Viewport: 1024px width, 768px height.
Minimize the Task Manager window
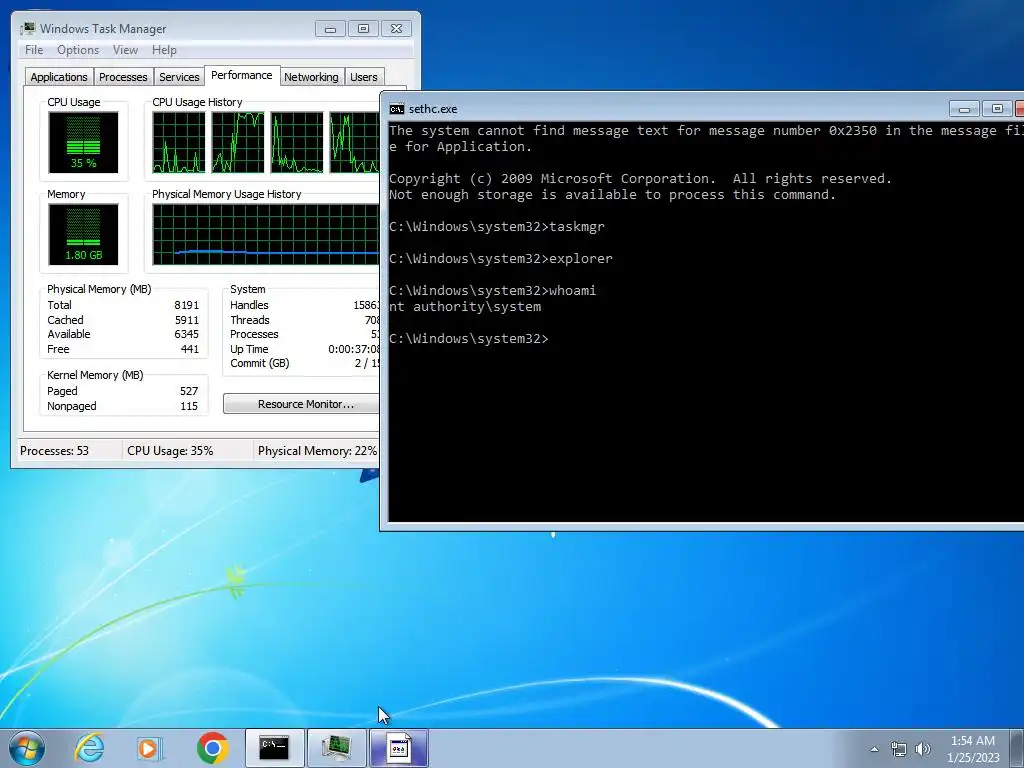(x=330, y=29)
